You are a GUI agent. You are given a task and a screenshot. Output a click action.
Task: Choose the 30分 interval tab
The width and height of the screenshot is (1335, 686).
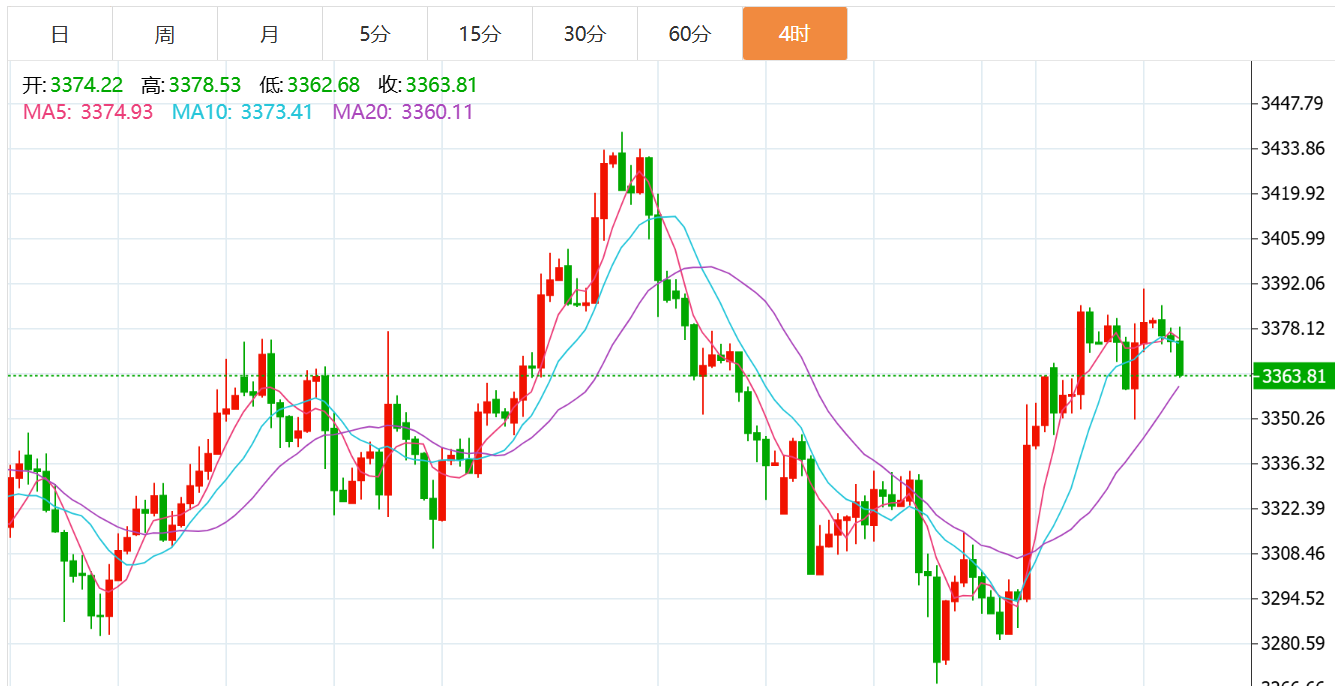pos(585,34)
